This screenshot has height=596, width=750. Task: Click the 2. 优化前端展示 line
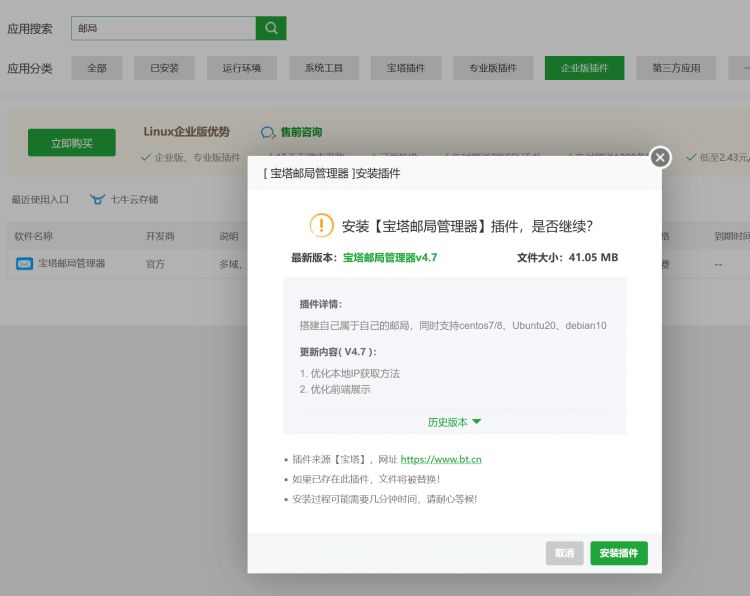click(x=335, y=389)
